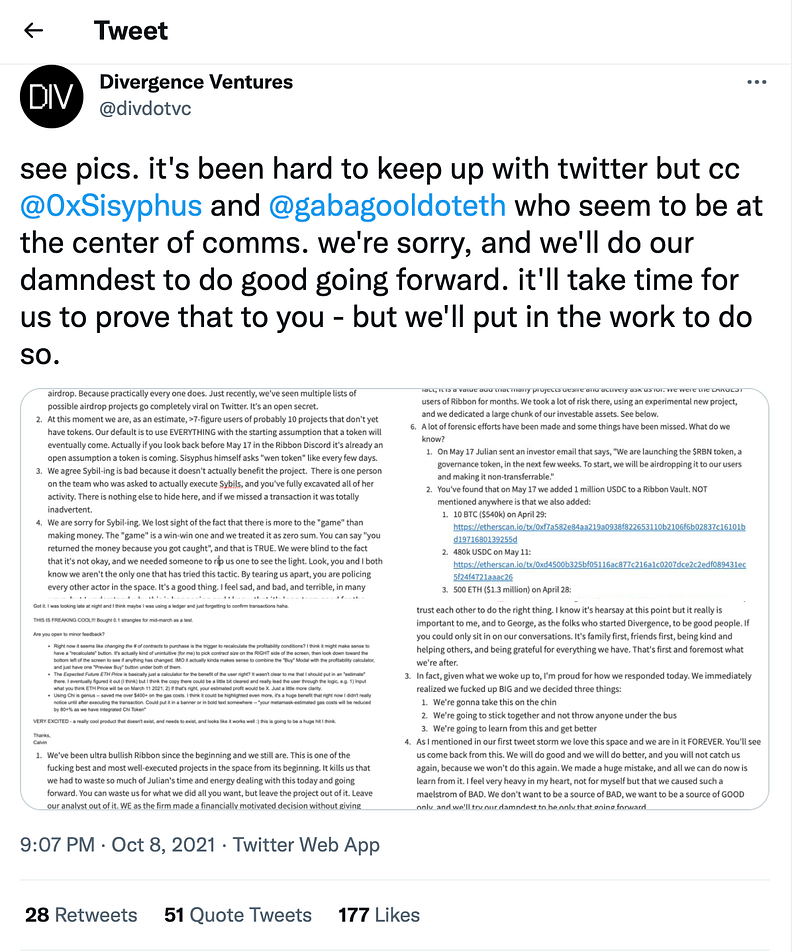Click the Tweet page heading
The width and height of the screenshot is (800, 952).
coord(131,30)
